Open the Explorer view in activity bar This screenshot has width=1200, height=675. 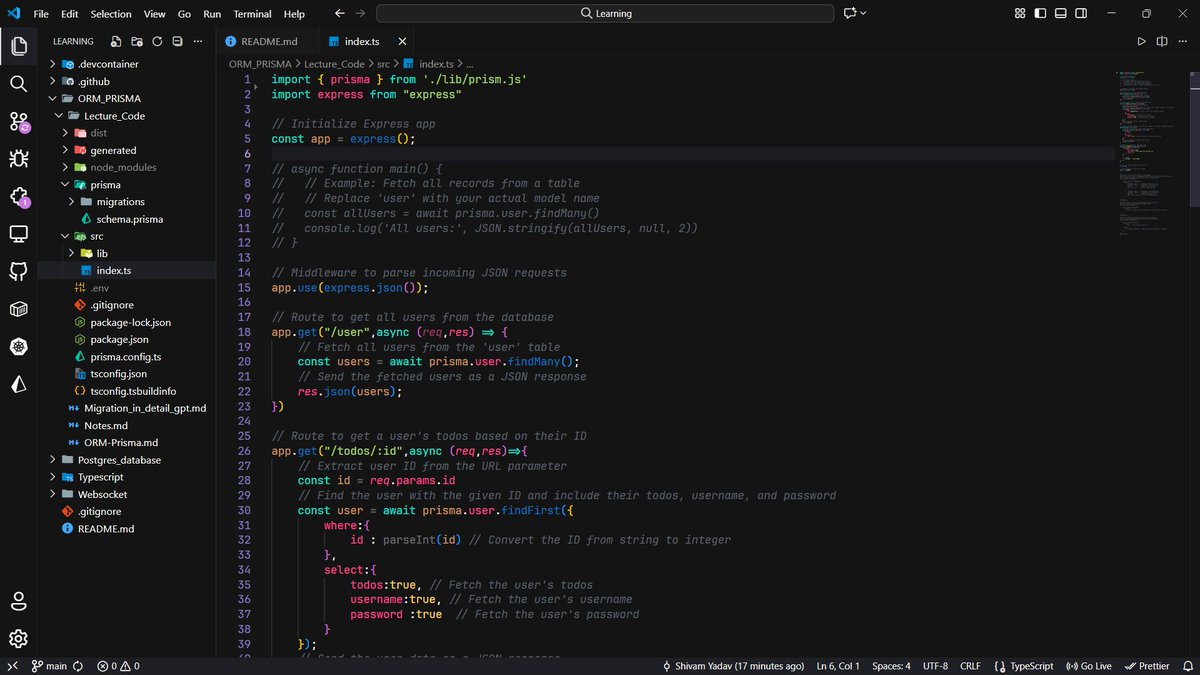[18, 46]
